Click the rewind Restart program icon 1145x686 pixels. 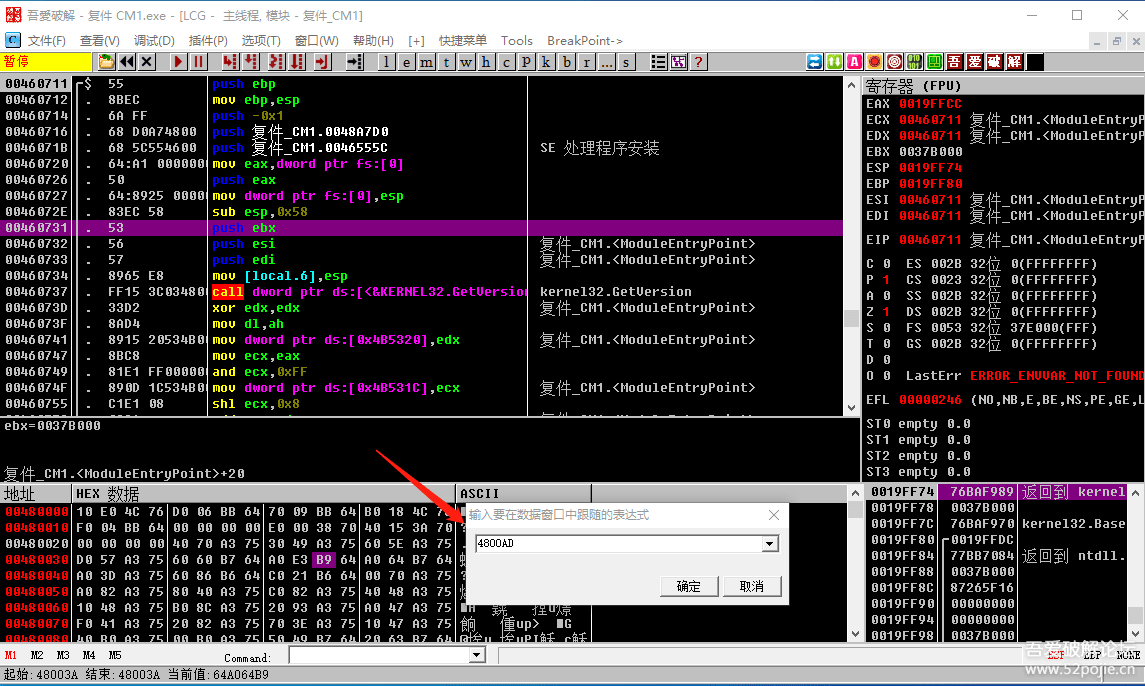point(127,62)
